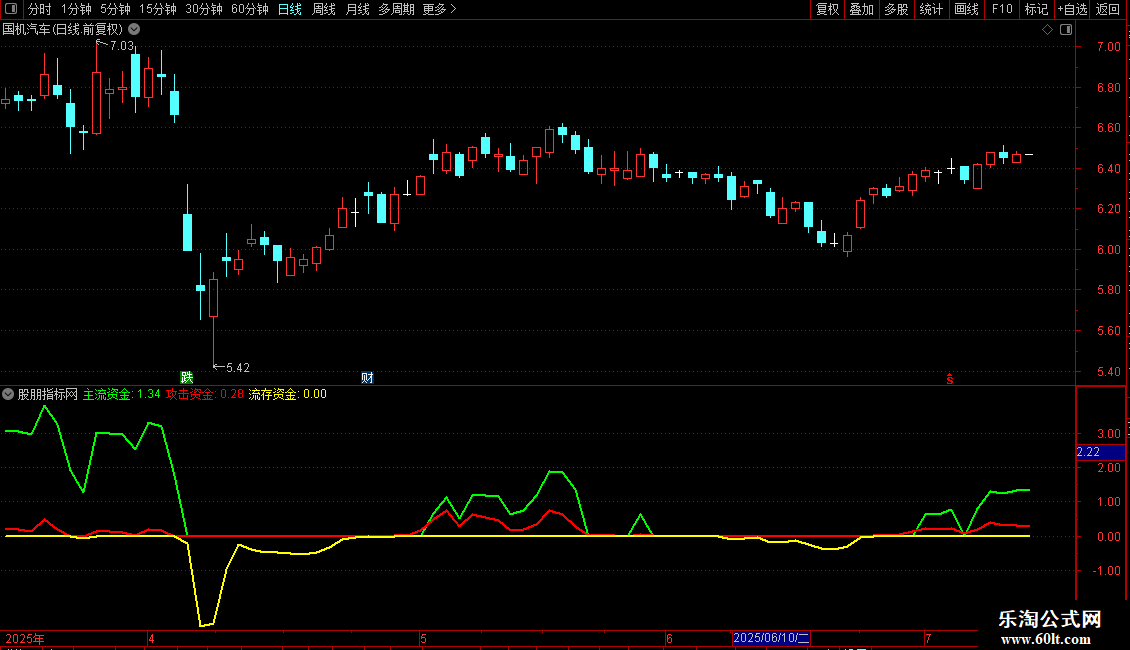This screenshot has height=650, width=1130.
Task: Click the green 跌 event marker
Action: 187,378
